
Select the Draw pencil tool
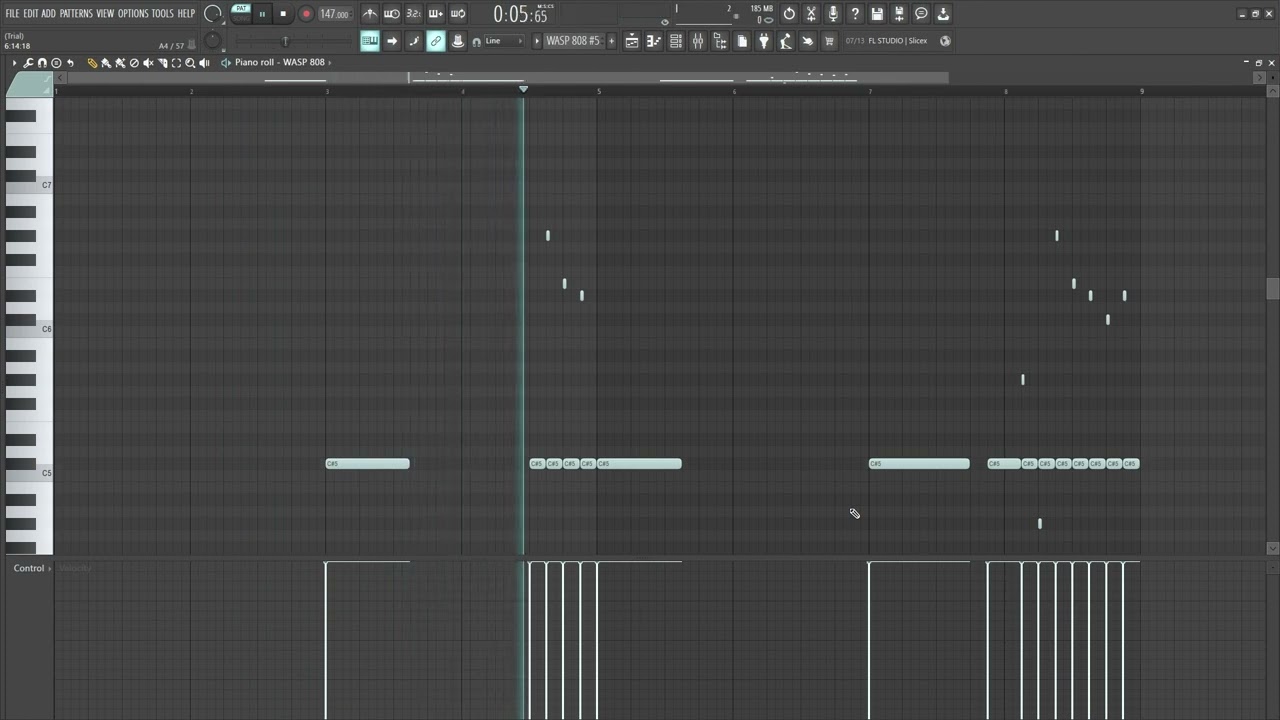click(92, 63)
